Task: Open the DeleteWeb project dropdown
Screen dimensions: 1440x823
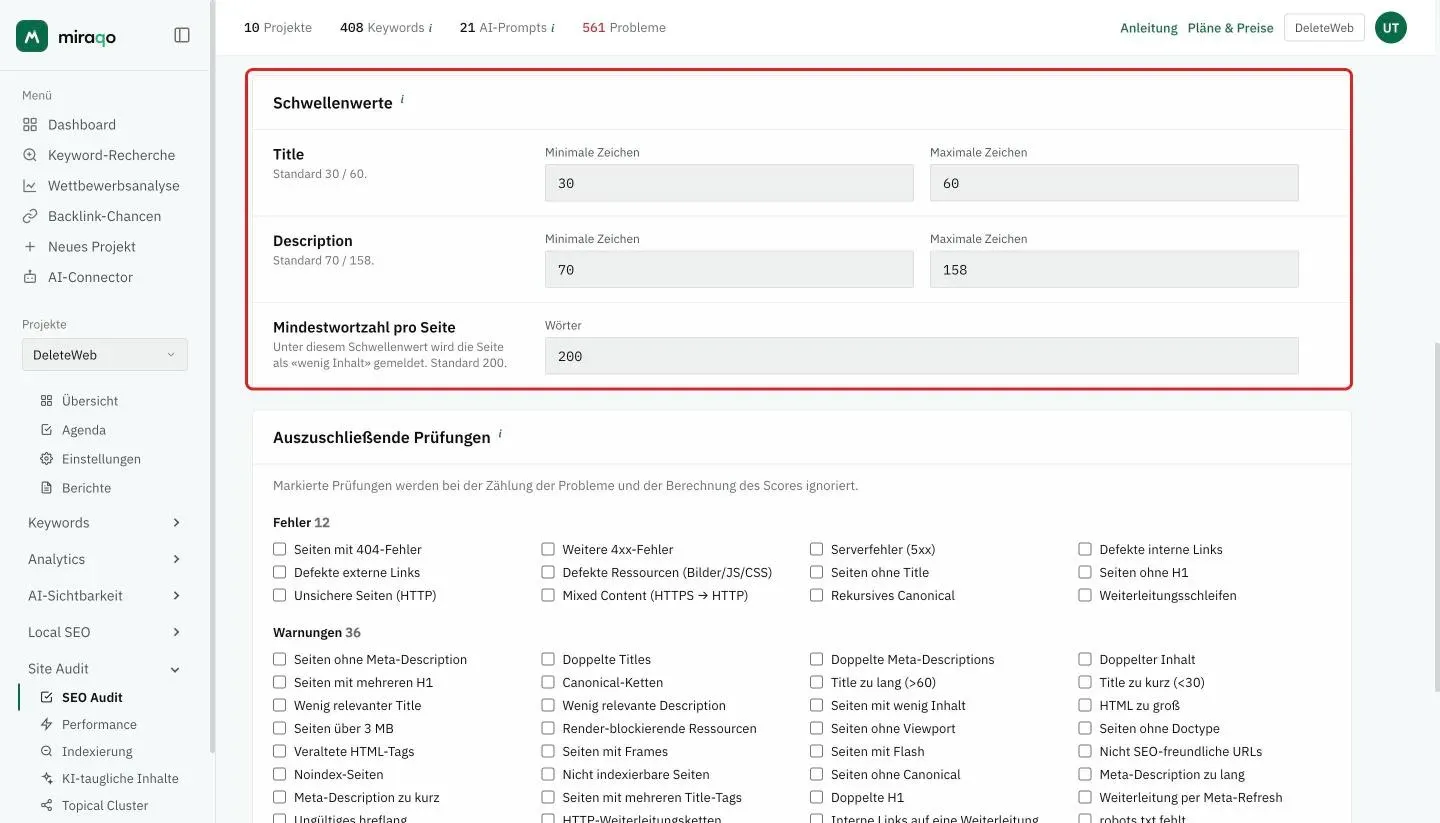Action: 105,355
